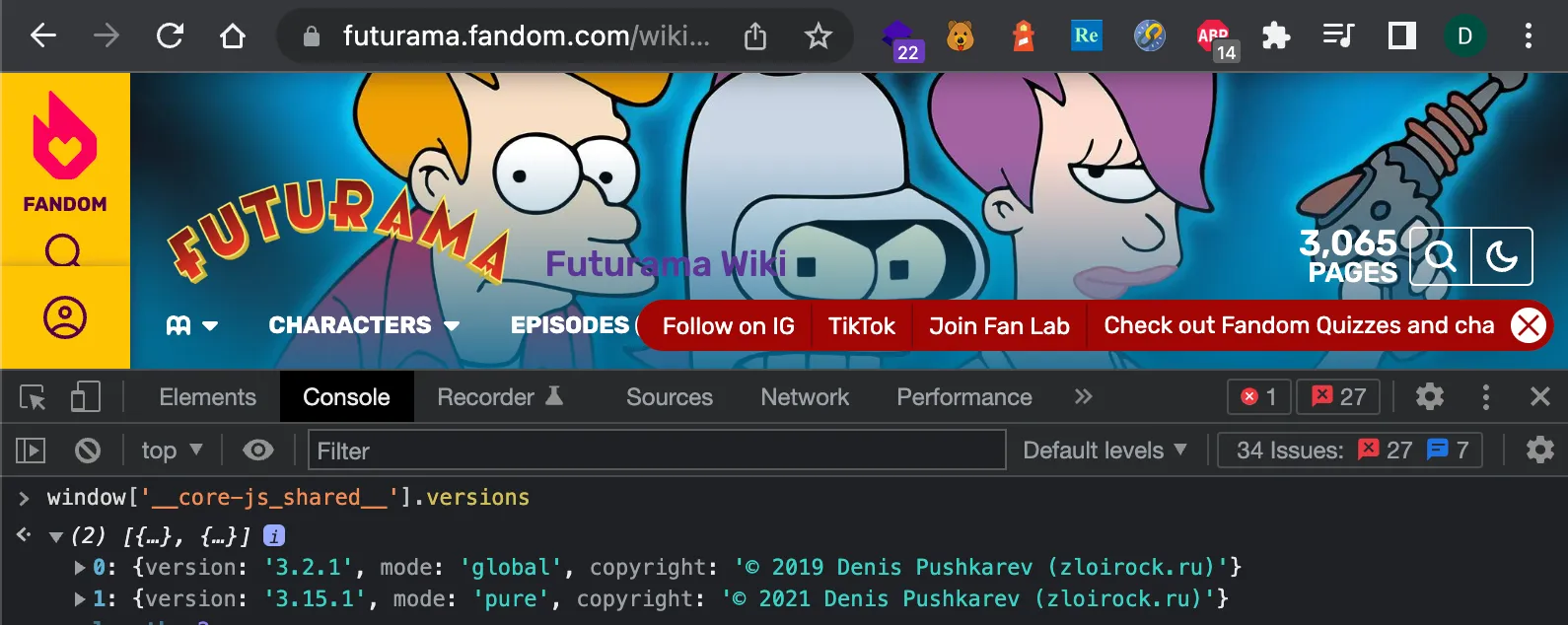
Task: Go back to previous page
Action: pos(43,36)
